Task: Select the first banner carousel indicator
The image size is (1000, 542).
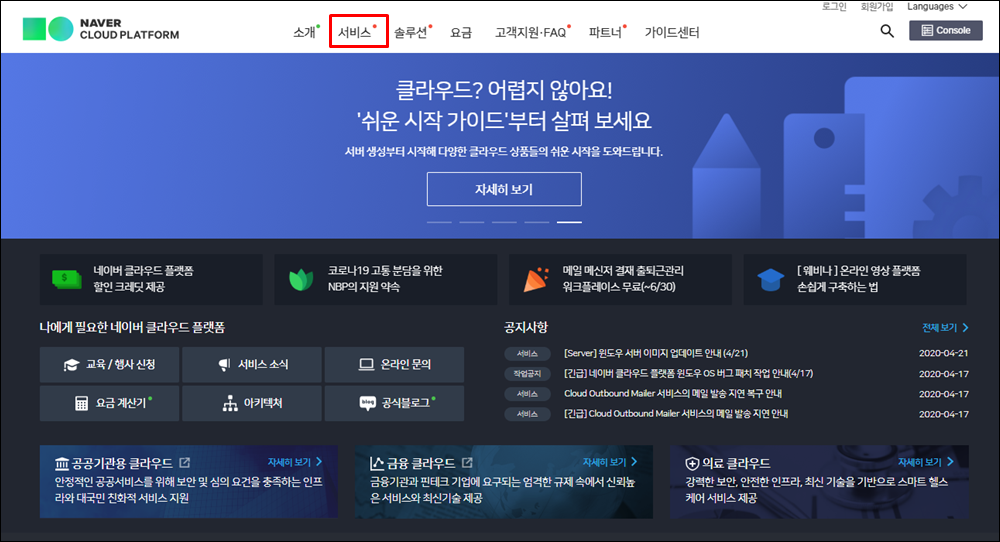Action: pos(439,222)
